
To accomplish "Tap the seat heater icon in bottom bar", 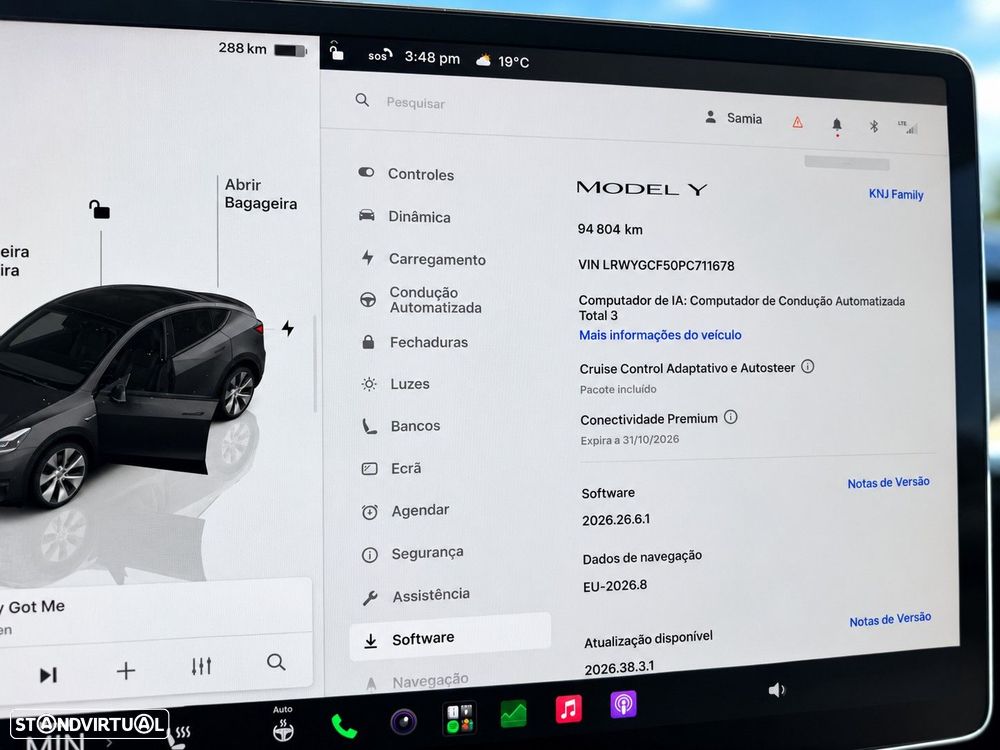I will [x=178, y=737].
